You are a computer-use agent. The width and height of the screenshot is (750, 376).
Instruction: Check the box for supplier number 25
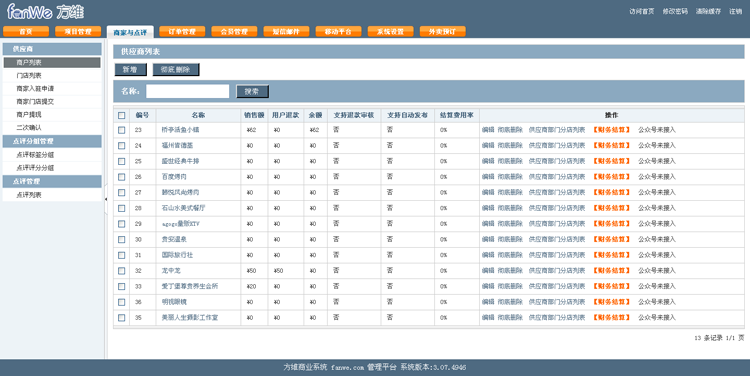[121, 161]
